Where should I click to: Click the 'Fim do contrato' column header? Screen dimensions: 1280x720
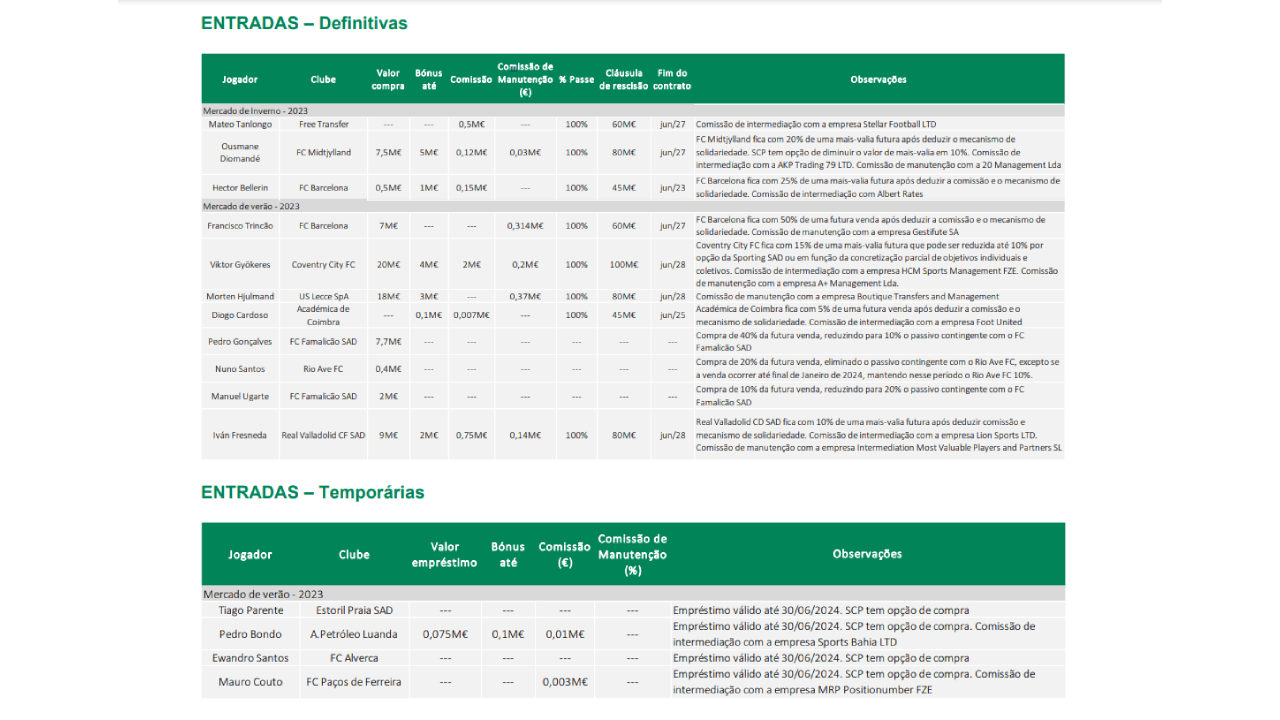(672, 80)
